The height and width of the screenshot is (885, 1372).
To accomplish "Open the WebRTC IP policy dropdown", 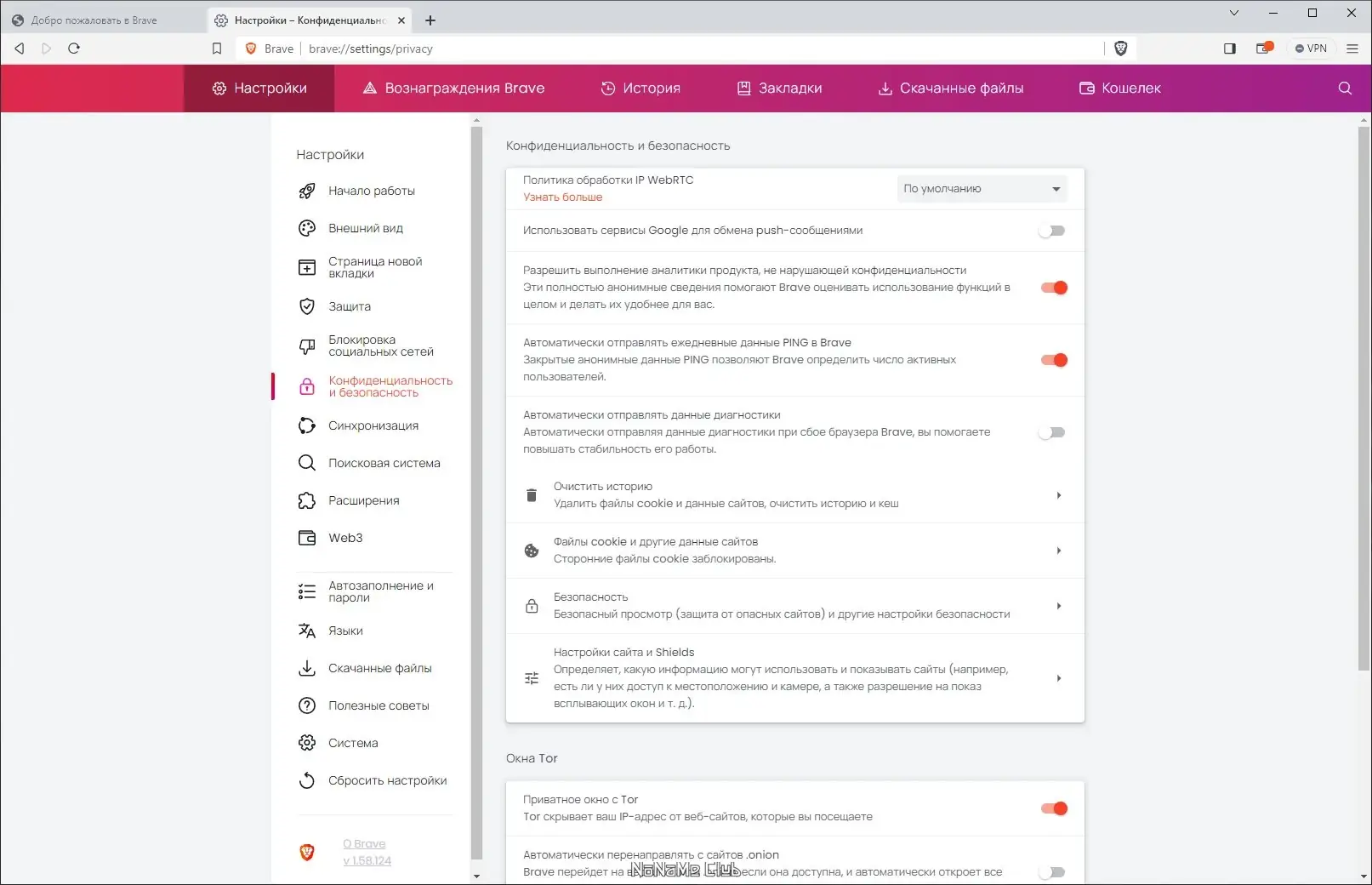I will click(x=982, y=189).
